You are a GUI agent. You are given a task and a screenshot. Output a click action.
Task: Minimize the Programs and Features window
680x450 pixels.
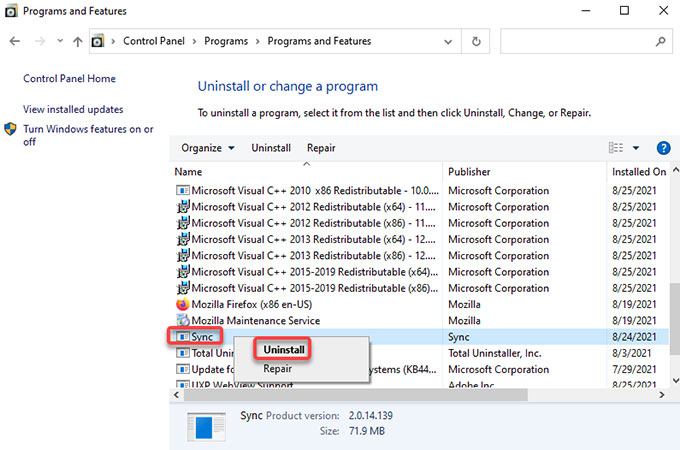coord(586,10)
